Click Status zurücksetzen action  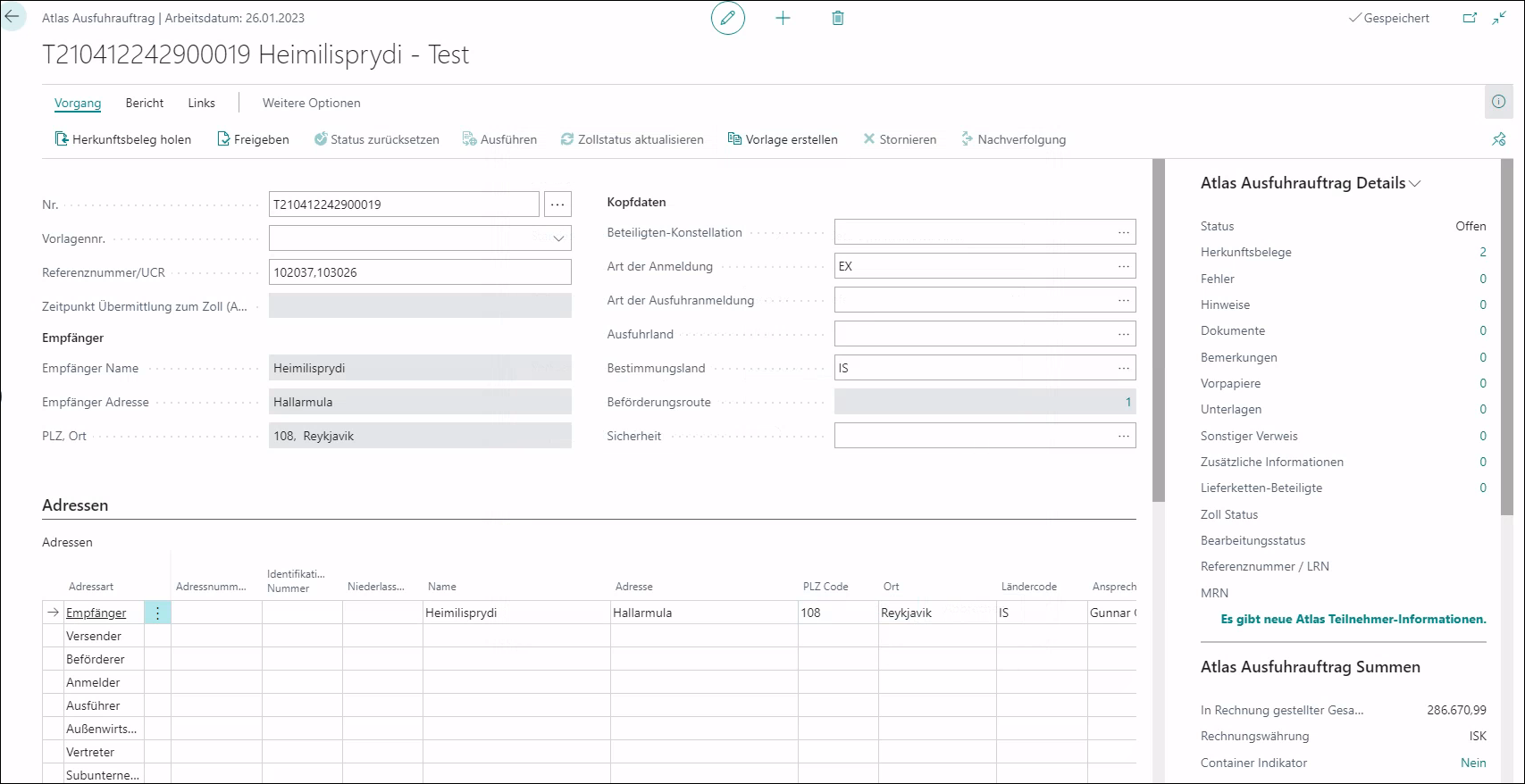[376, 139]
